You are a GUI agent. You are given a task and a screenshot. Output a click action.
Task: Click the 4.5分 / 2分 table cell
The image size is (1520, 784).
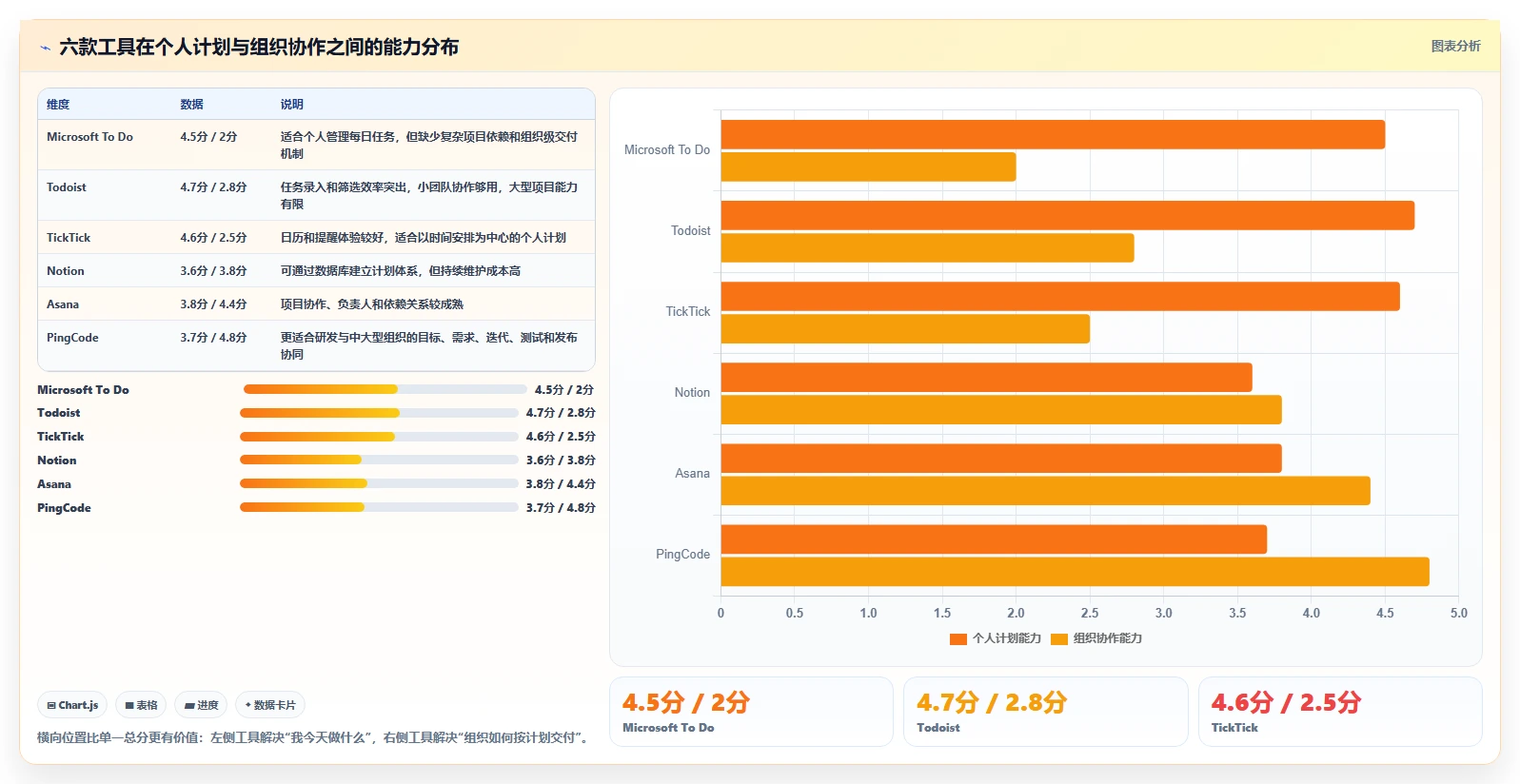(x=208, y=137)
